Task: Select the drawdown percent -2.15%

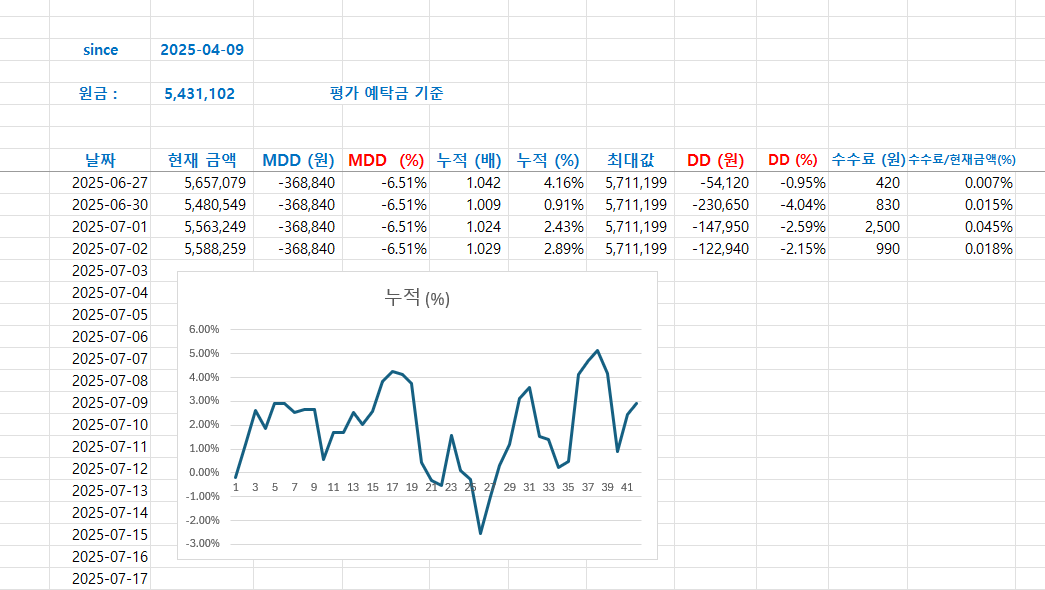Action: pyautogui.click(x=803, y=249)
